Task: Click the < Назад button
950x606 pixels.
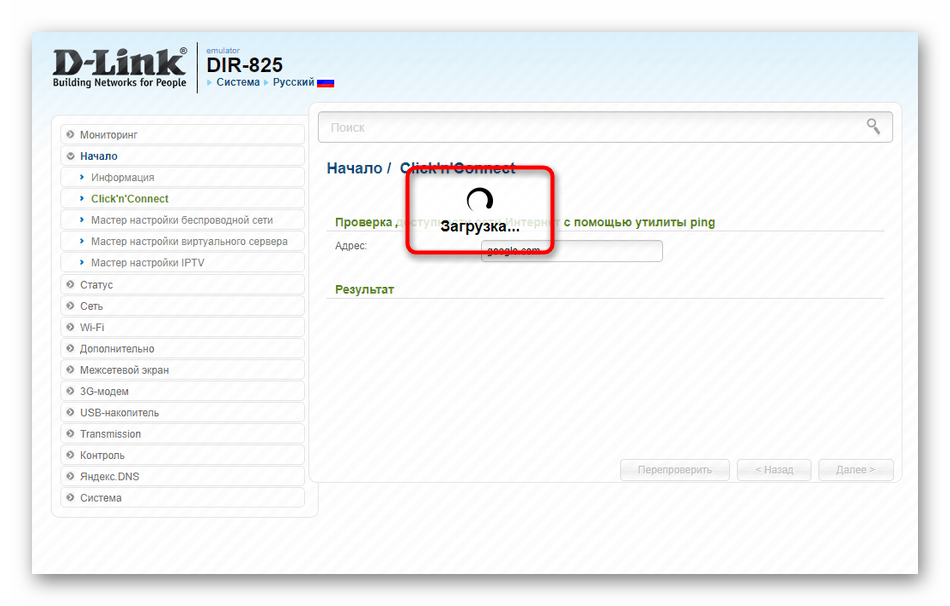Action: pos(773,470)
